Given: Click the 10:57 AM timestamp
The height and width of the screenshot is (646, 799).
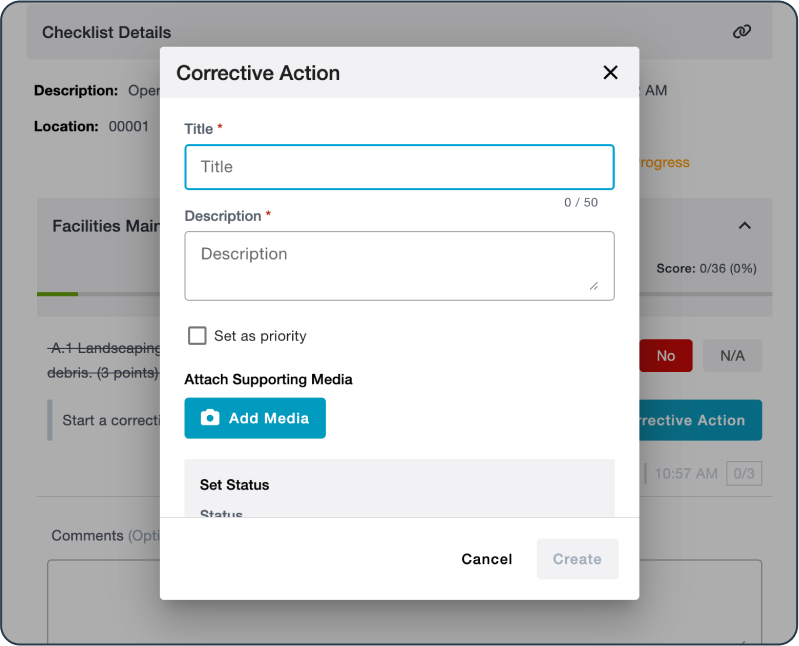Looking at the screenshot, I should click(x=686, y=474).
